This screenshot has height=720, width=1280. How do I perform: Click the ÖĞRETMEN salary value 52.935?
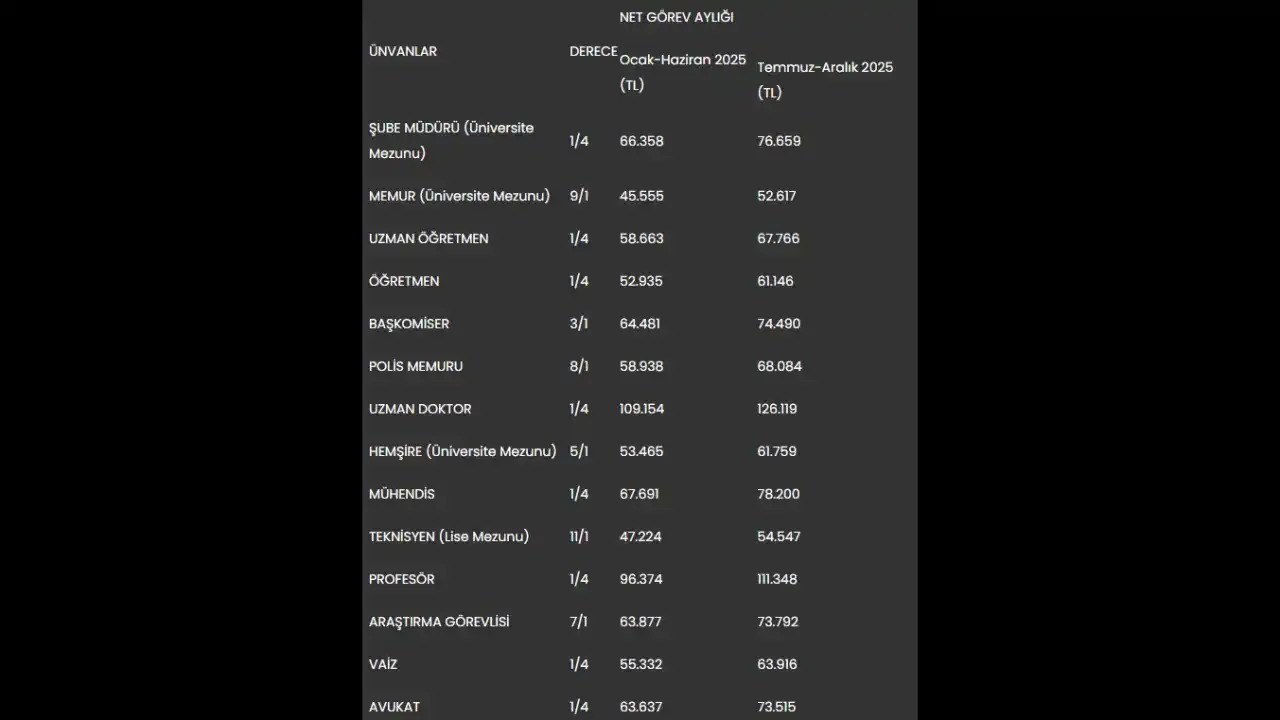(x=641, y=281)
